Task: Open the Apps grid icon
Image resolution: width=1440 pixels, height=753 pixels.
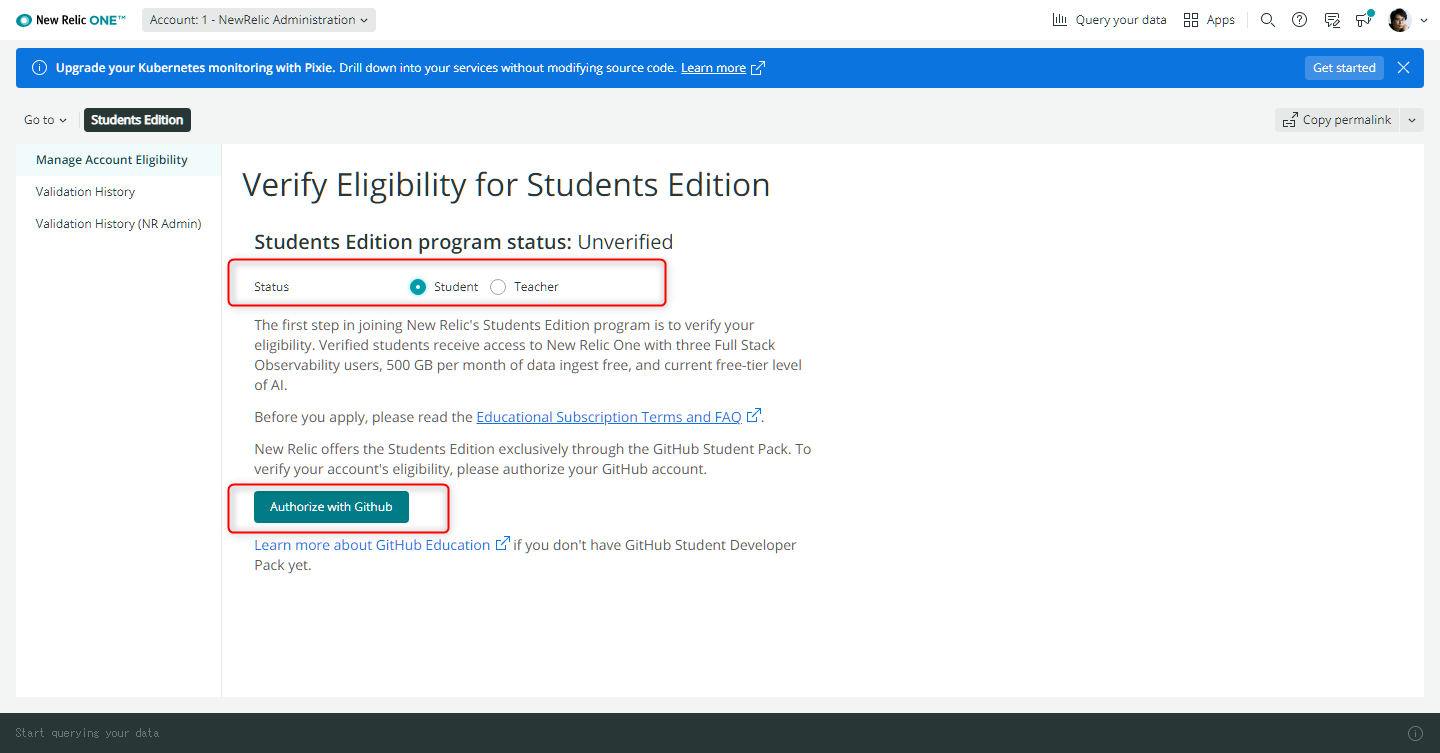Action: click(x=1191, y=20)
